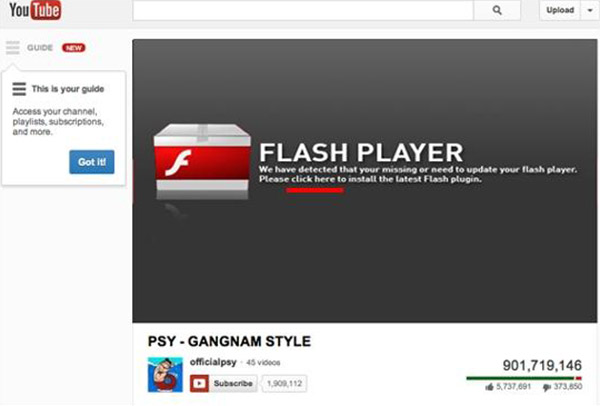The height and width of the screenshot is (406, 600).
Task: Click the 373,850 dislikes number
Action: (x=568, y=387)
